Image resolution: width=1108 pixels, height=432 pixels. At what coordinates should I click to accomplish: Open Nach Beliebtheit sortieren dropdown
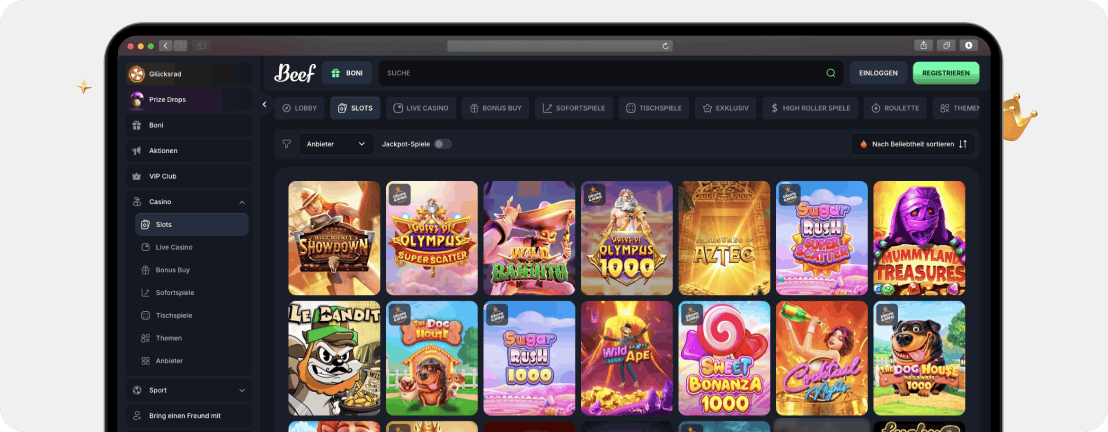913,144
